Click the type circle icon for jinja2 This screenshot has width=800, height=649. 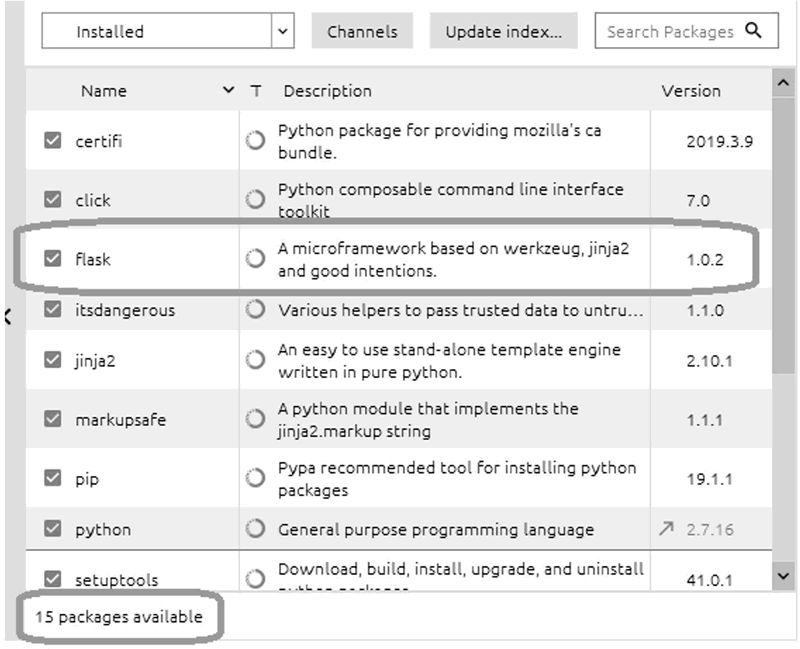coord(255,360)
